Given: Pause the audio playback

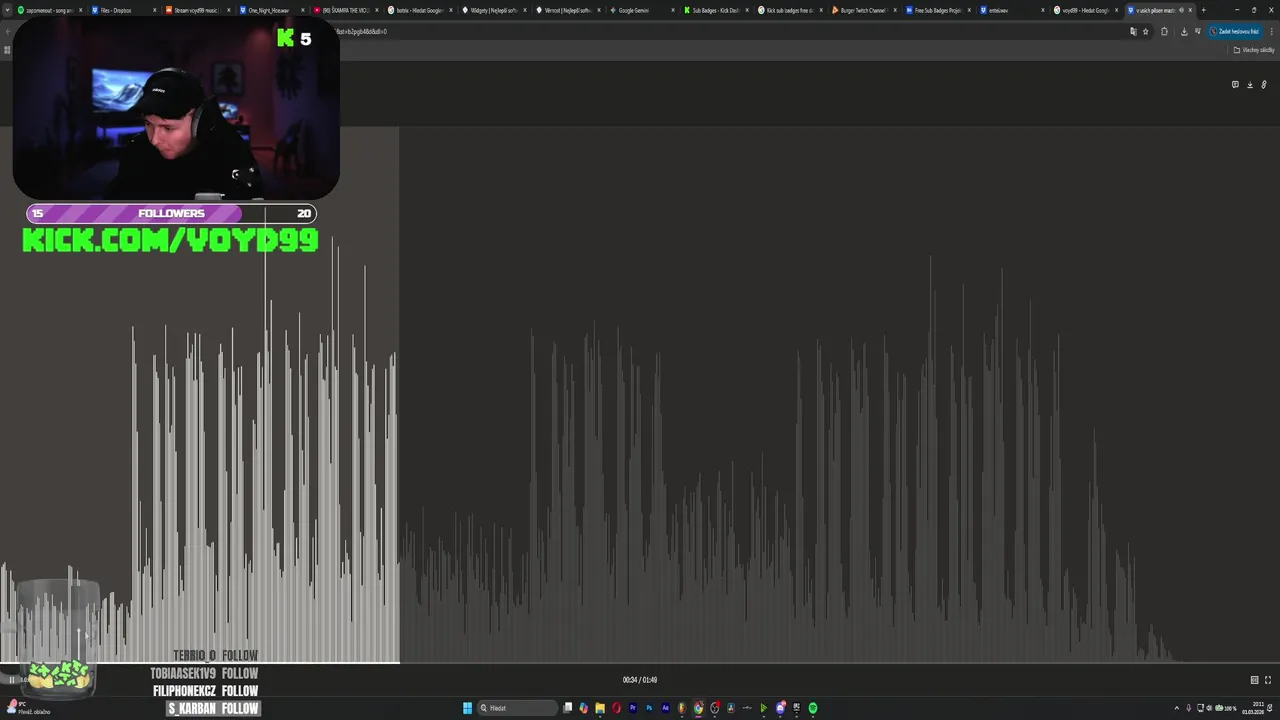Looking at the screenshot, I should 12,680.
